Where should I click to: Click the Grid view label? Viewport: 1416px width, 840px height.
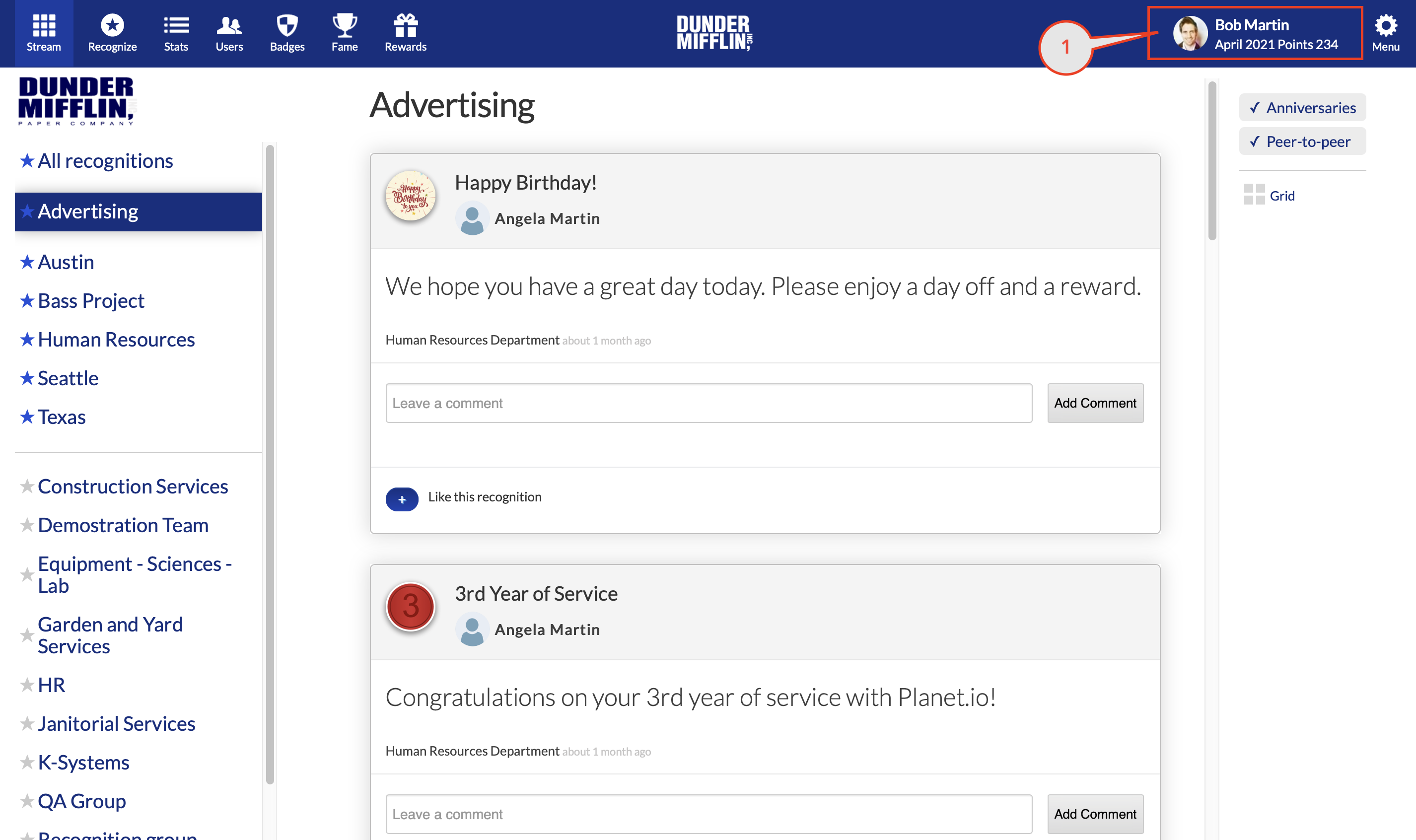[x=1281, y=196]
